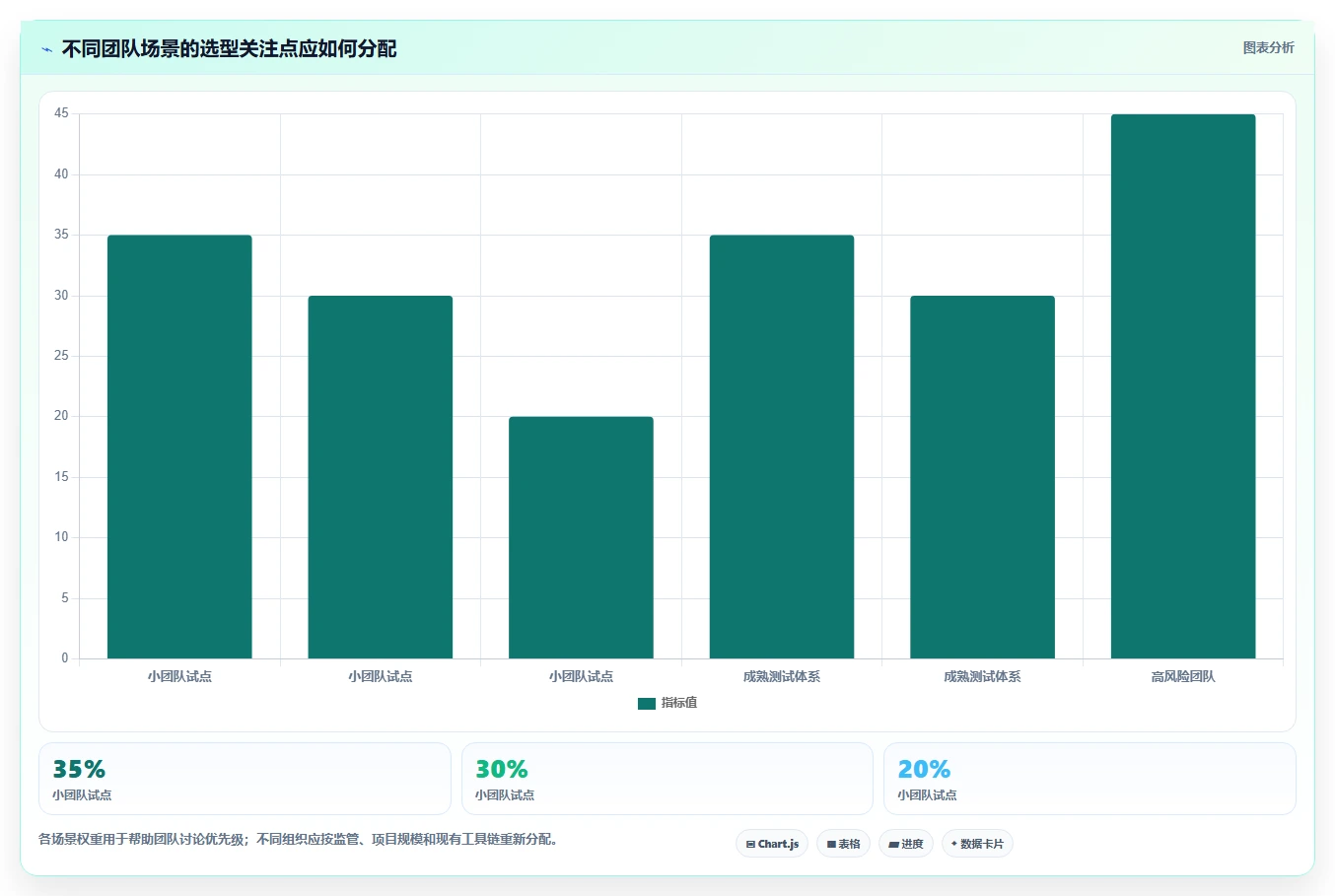Click the 指标值 legend color swatch

[647, 704]
